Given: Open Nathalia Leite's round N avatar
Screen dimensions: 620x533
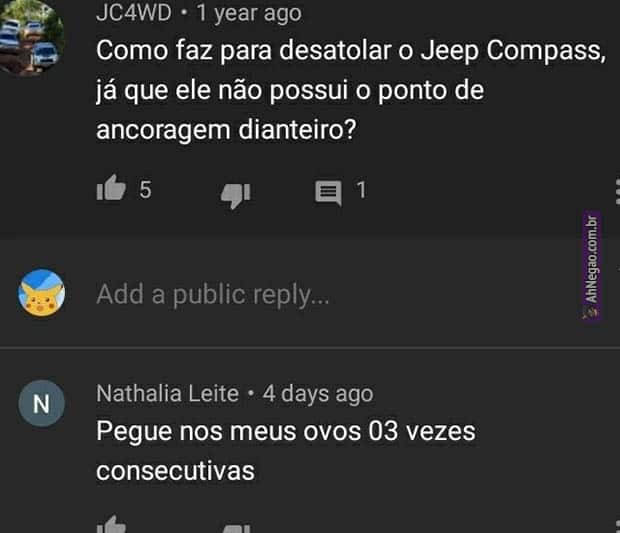Looking at the screenshot, I should pos(42,403).
